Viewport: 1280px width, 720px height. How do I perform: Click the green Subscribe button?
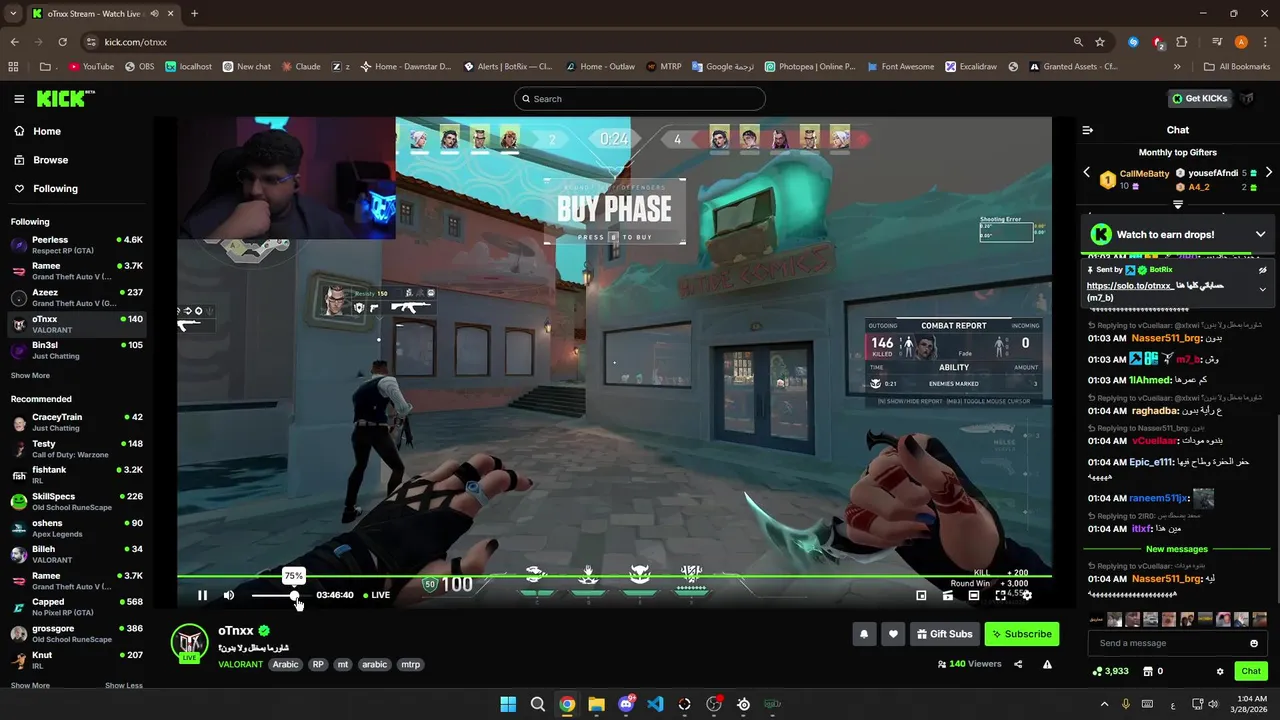(1021, 634)
